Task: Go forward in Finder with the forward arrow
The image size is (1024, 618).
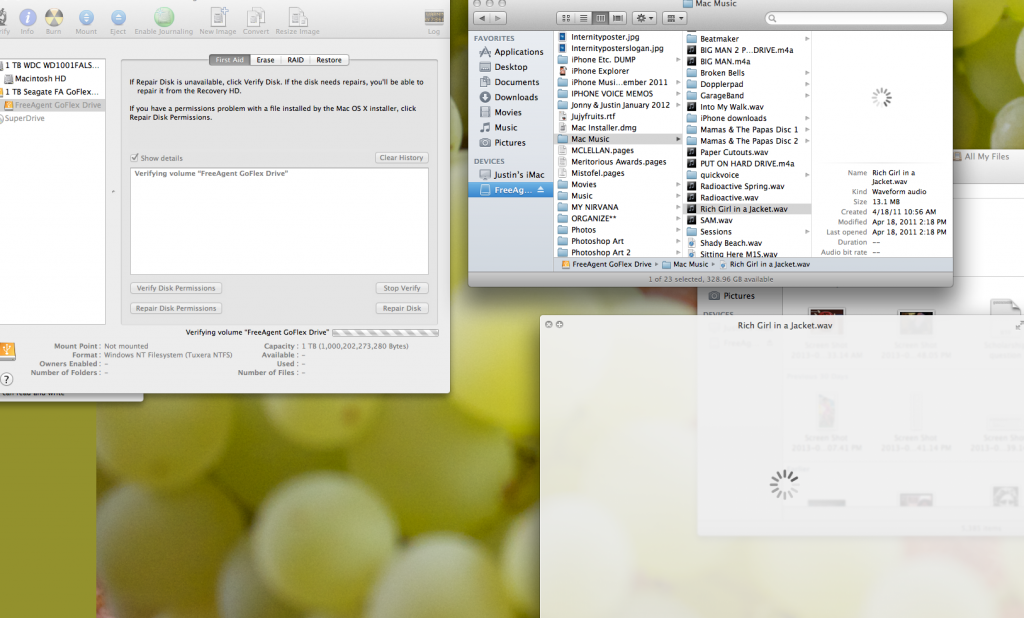Action: click(498, 18)
